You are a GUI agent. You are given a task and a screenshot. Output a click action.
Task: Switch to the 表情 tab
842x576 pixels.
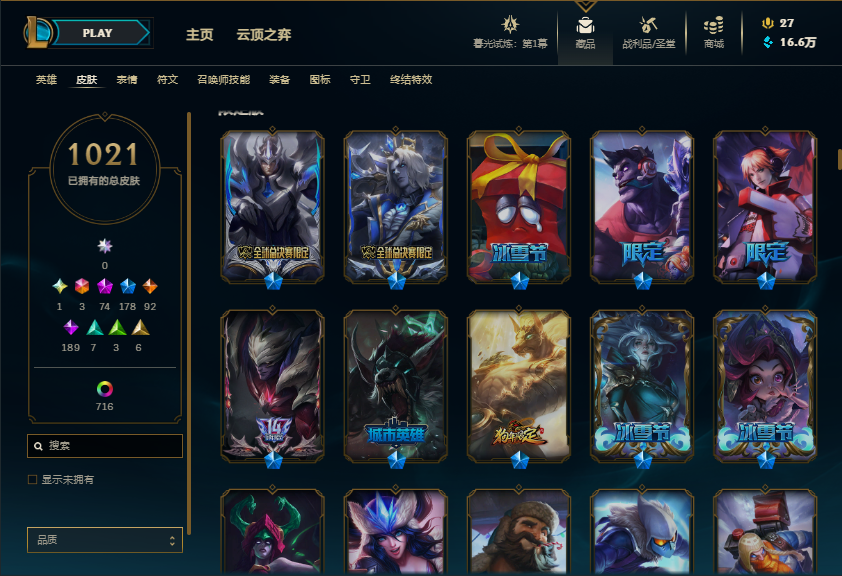(127, 79)
